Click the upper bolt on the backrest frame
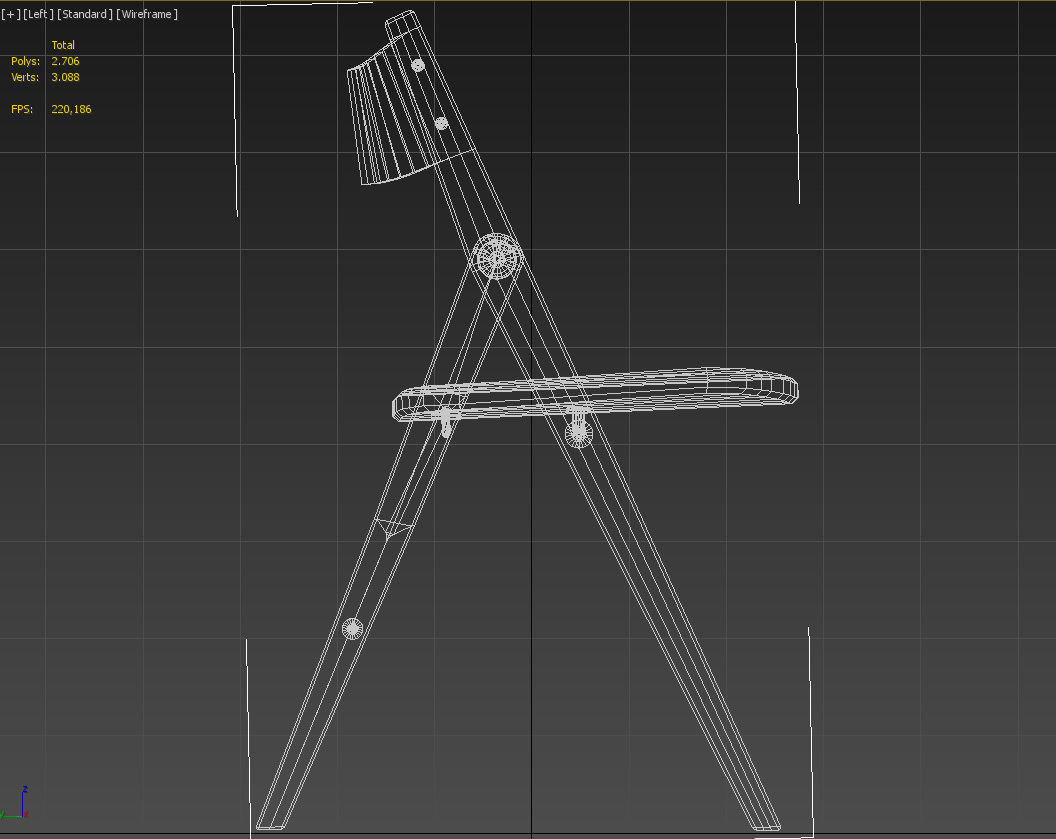 point(418,65)
